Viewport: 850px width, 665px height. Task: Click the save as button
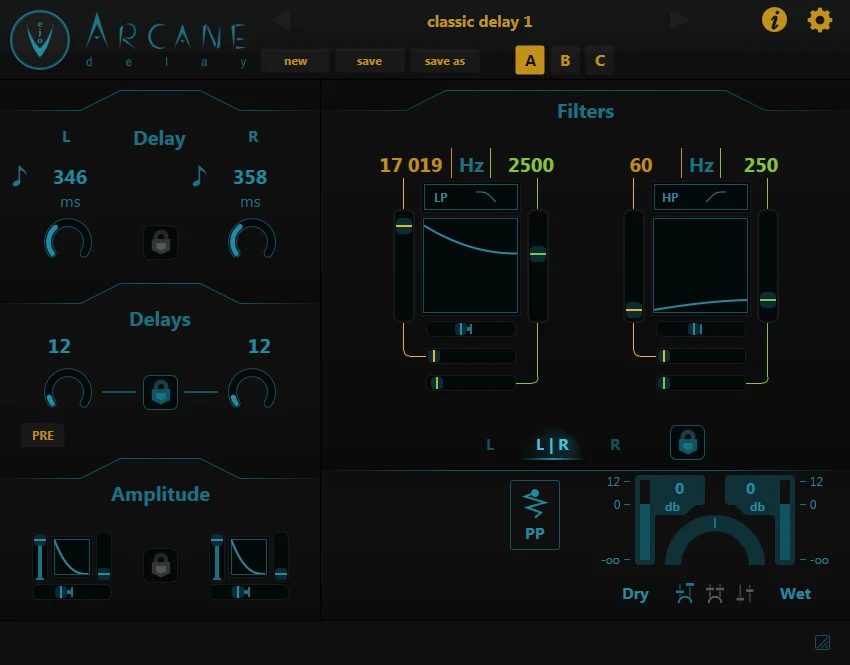point(445,61)
